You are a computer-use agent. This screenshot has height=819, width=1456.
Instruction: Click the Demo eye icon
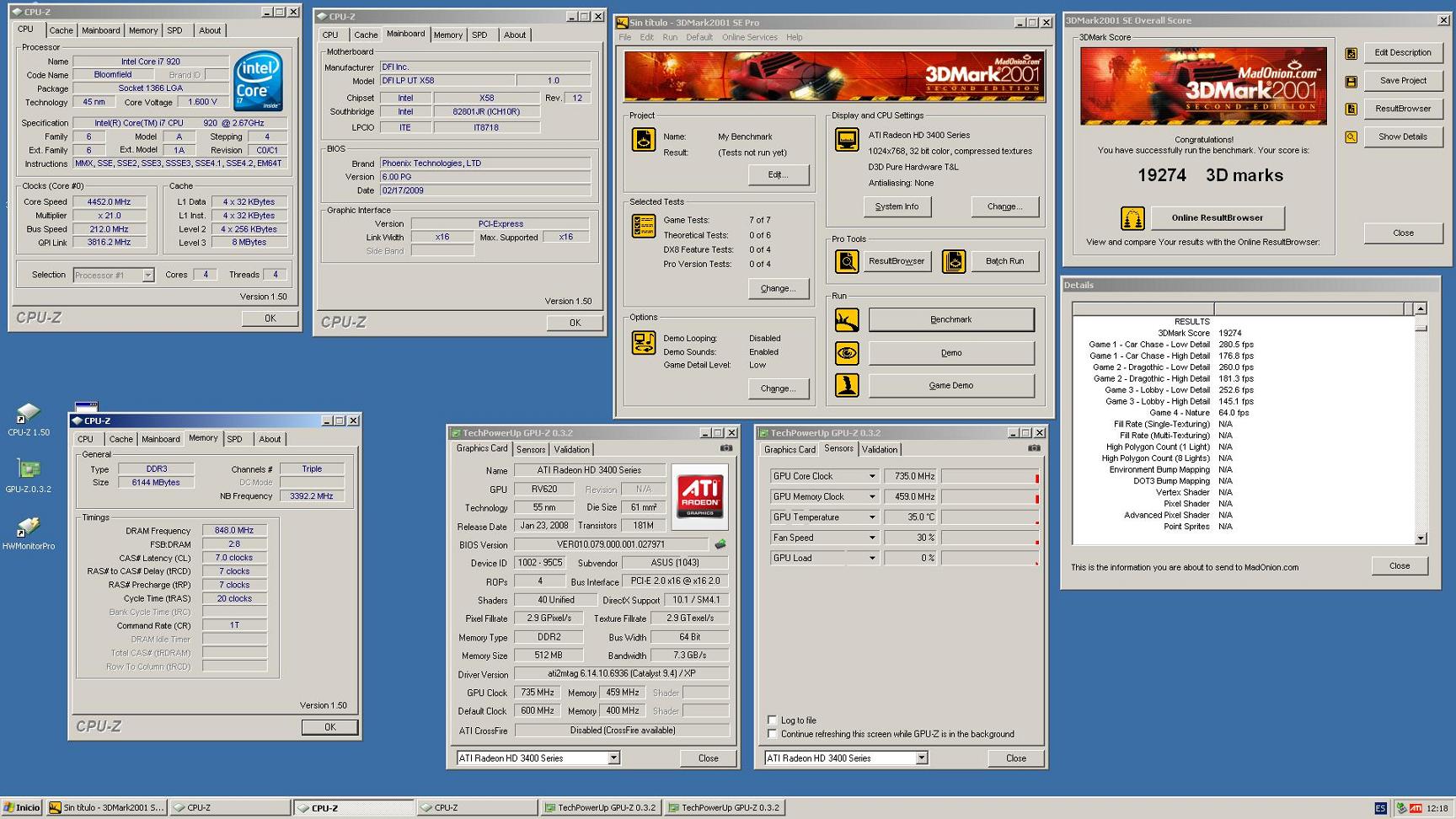point(847,353)
